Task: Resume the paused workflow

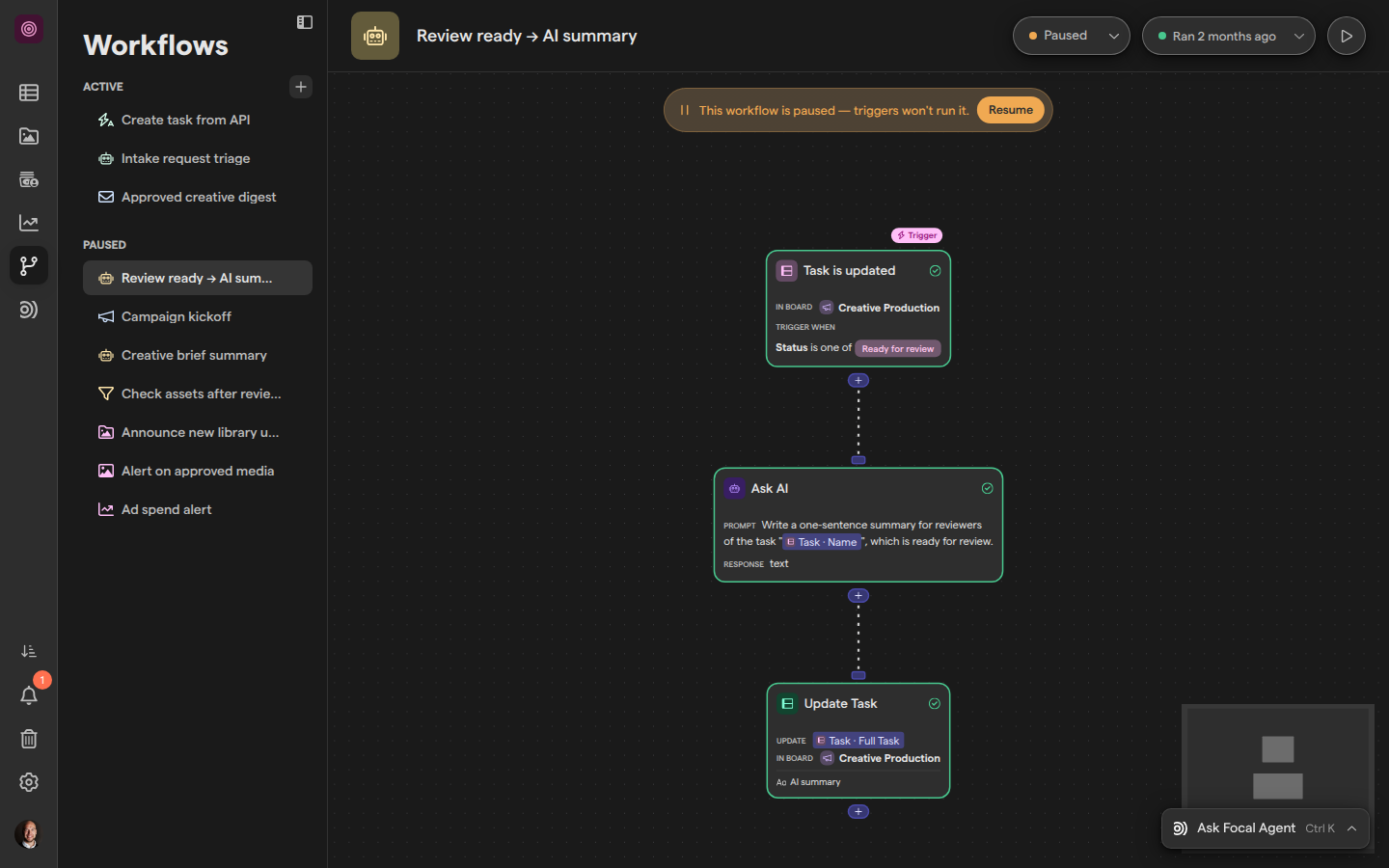Action: coord(1011,110)
